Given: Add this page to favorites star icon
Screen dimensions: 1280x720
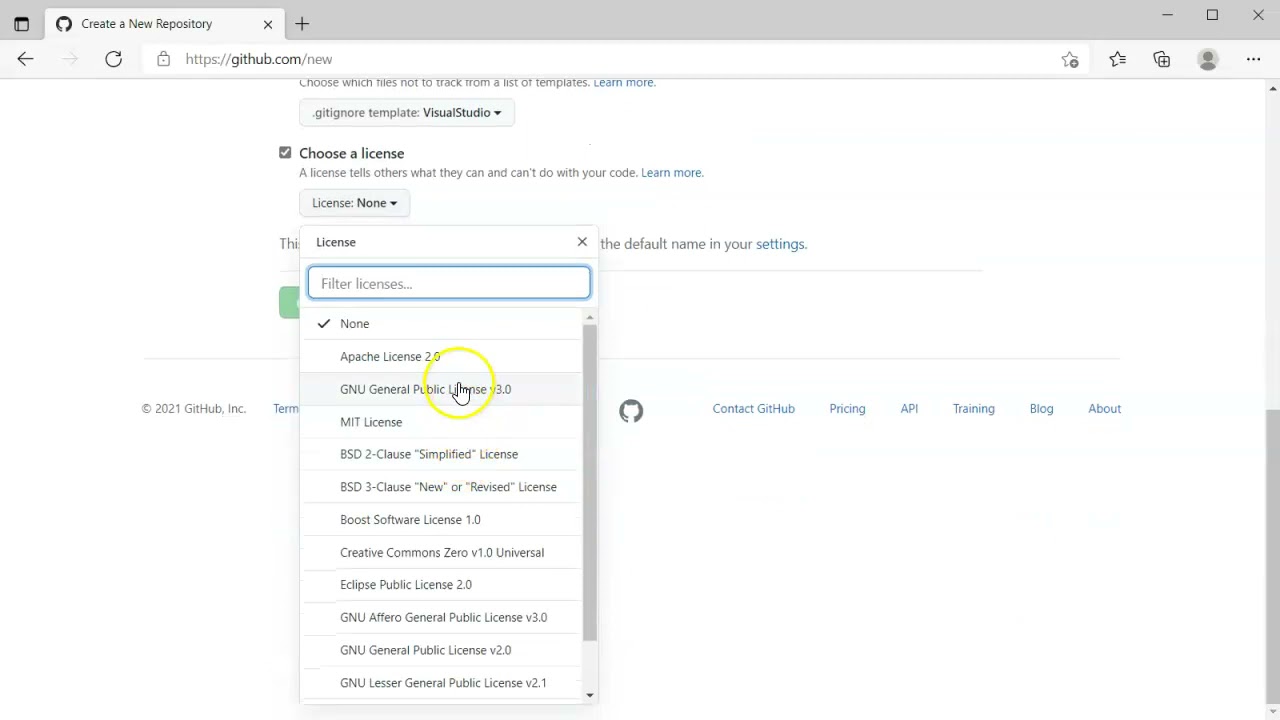Looking at the screenshot, I should click(1070, 59).
